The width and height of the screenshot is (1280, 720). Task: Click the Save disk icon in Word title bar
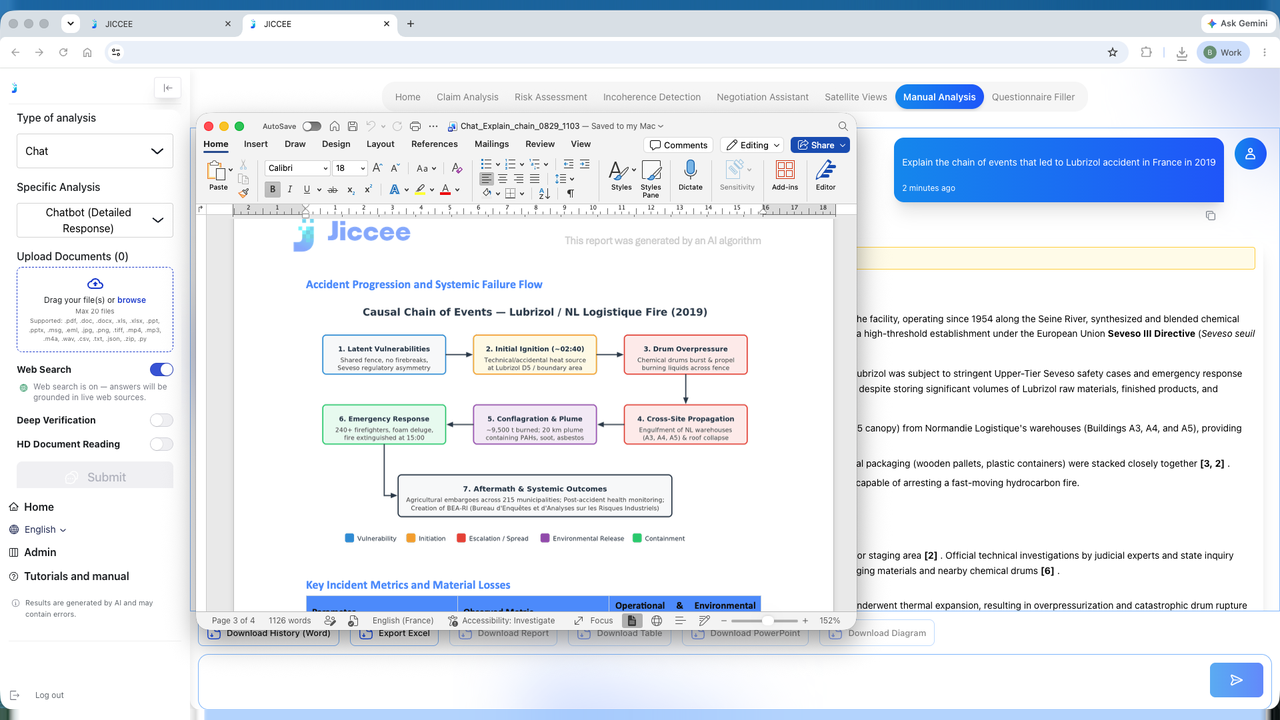click(x=352, y=126)
